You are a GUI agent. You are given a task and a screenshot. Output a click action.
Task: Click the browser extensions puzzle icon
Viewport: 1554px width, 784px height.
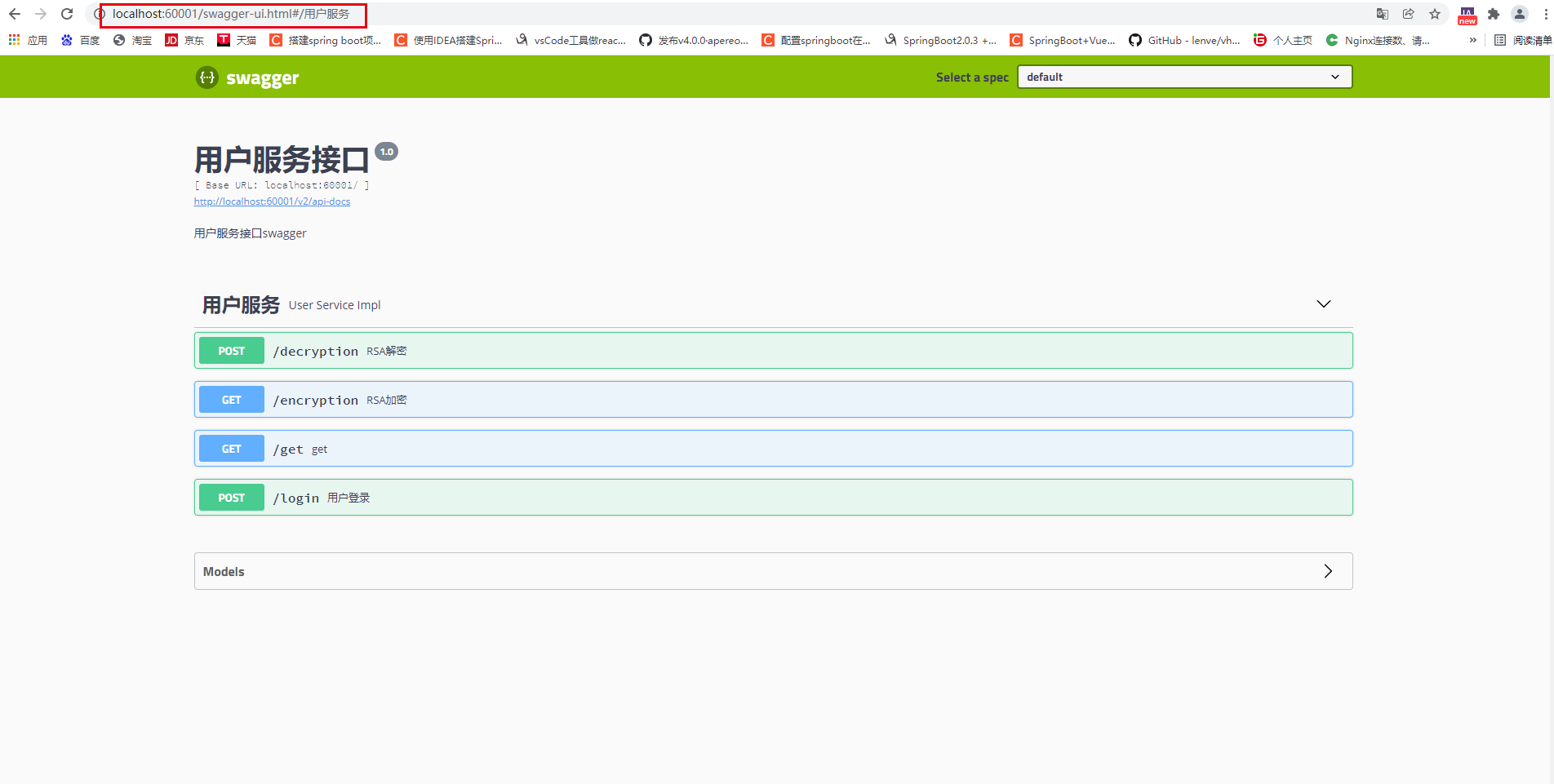tap(1494, 14)
